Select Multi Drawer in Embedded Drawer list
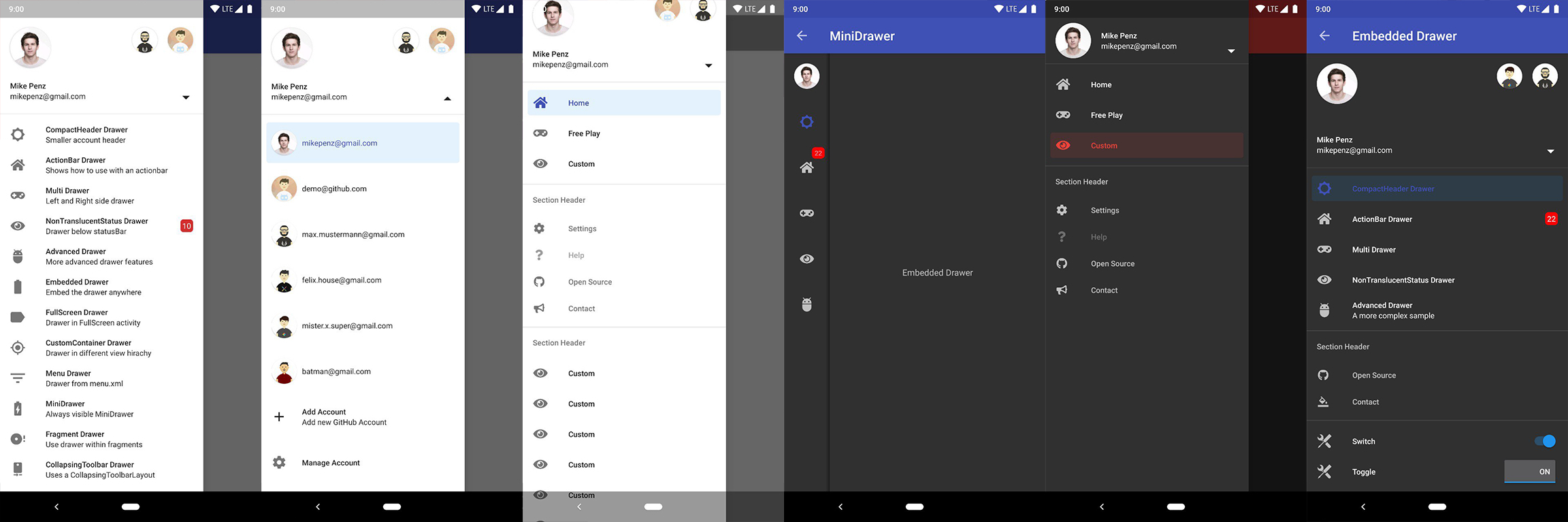The image size is (1568, 522). coord(1437,250)
